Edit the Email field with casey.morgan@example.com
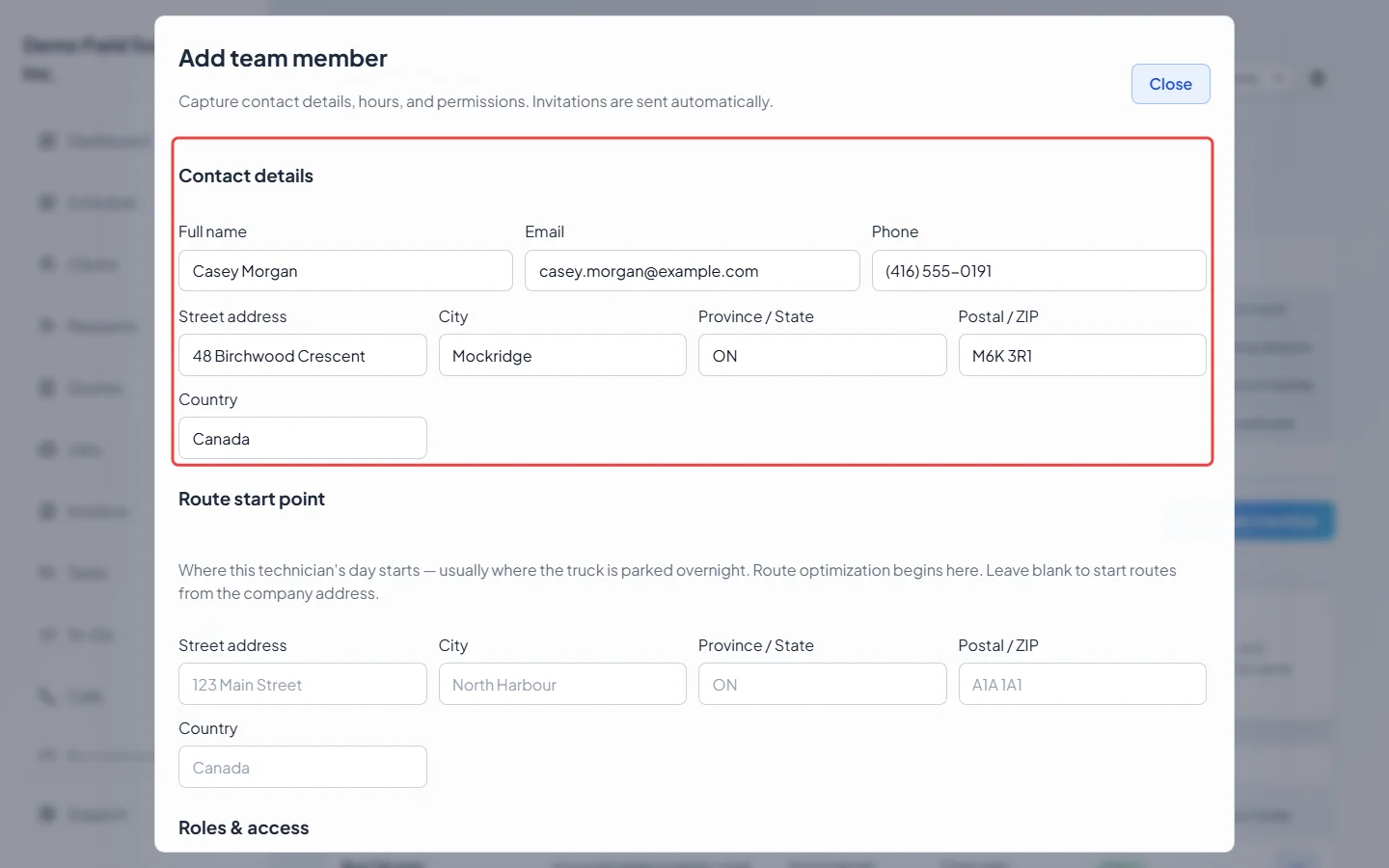The width and height of the screenshot is (1389, 868). pyautogui.click(x=692, y=271)
